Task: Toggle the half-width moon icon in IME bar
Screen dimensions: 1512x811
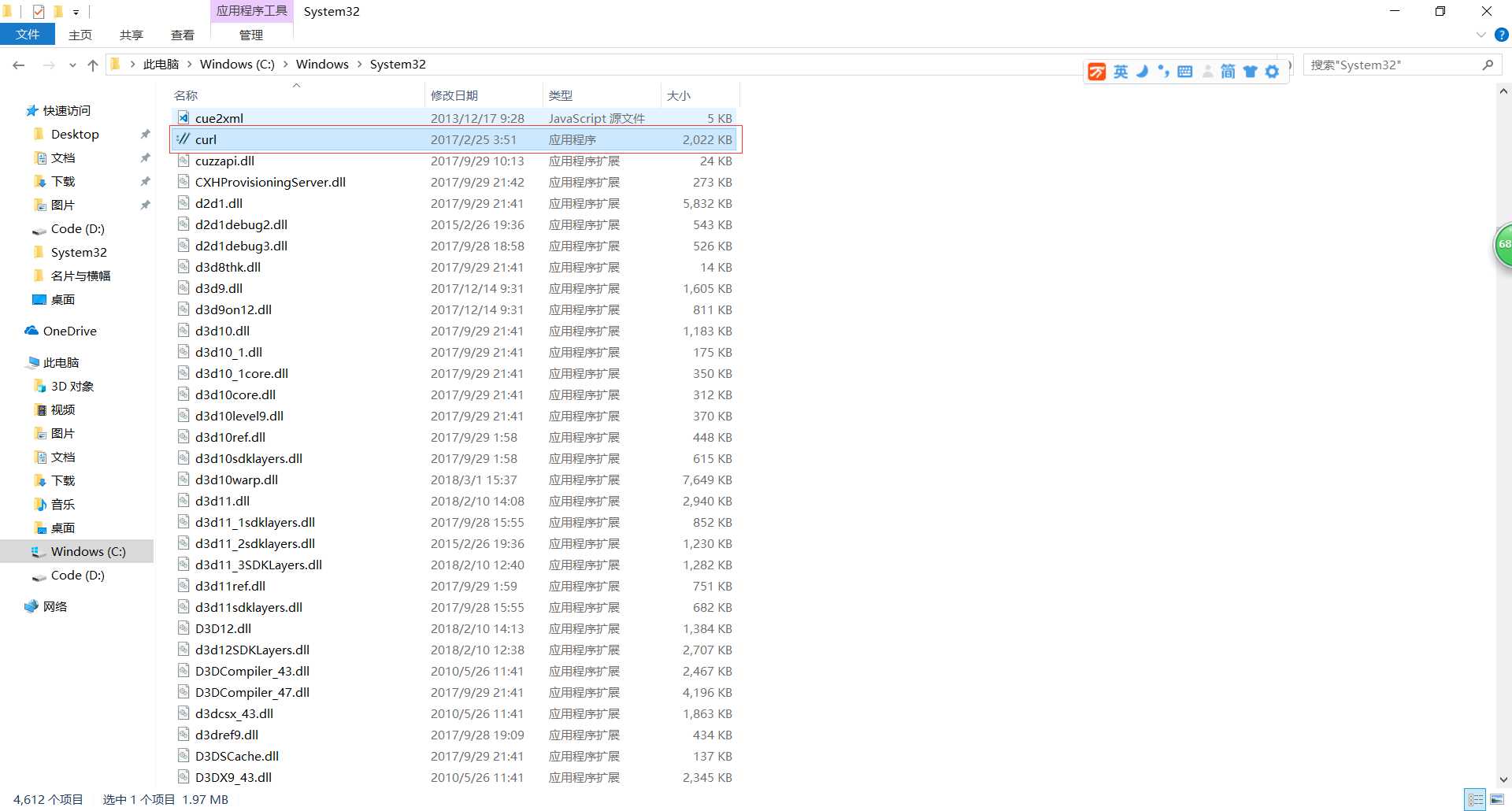Action: coord(1143,72)
